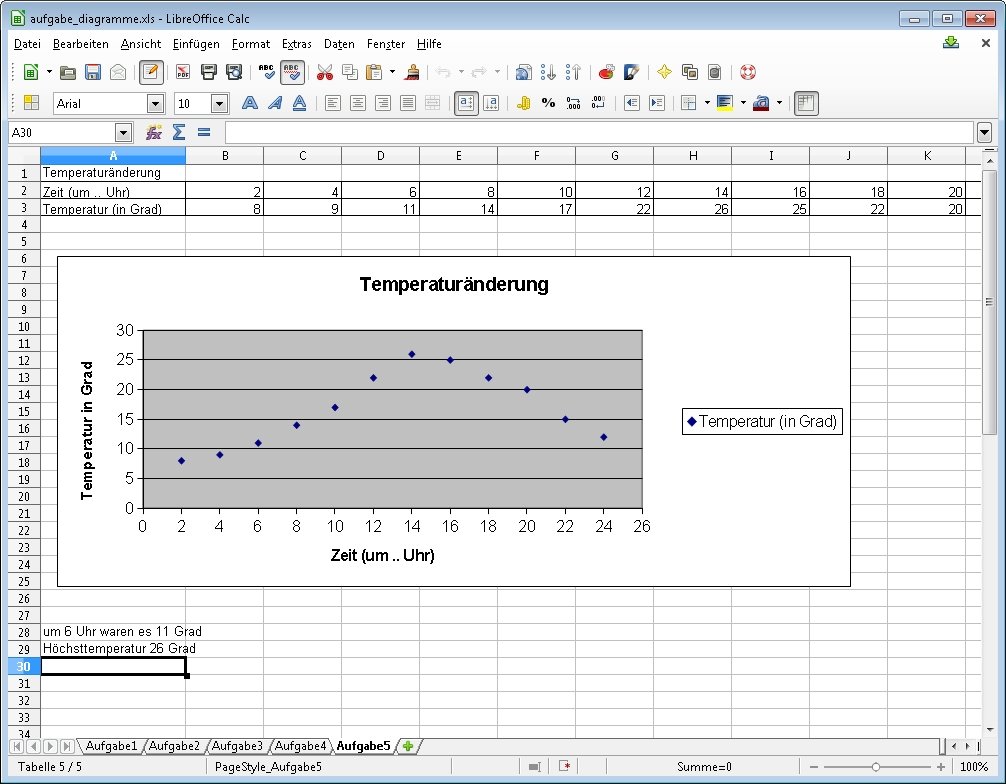Export the spreadsheet as PDF

(x=183, y=72)
